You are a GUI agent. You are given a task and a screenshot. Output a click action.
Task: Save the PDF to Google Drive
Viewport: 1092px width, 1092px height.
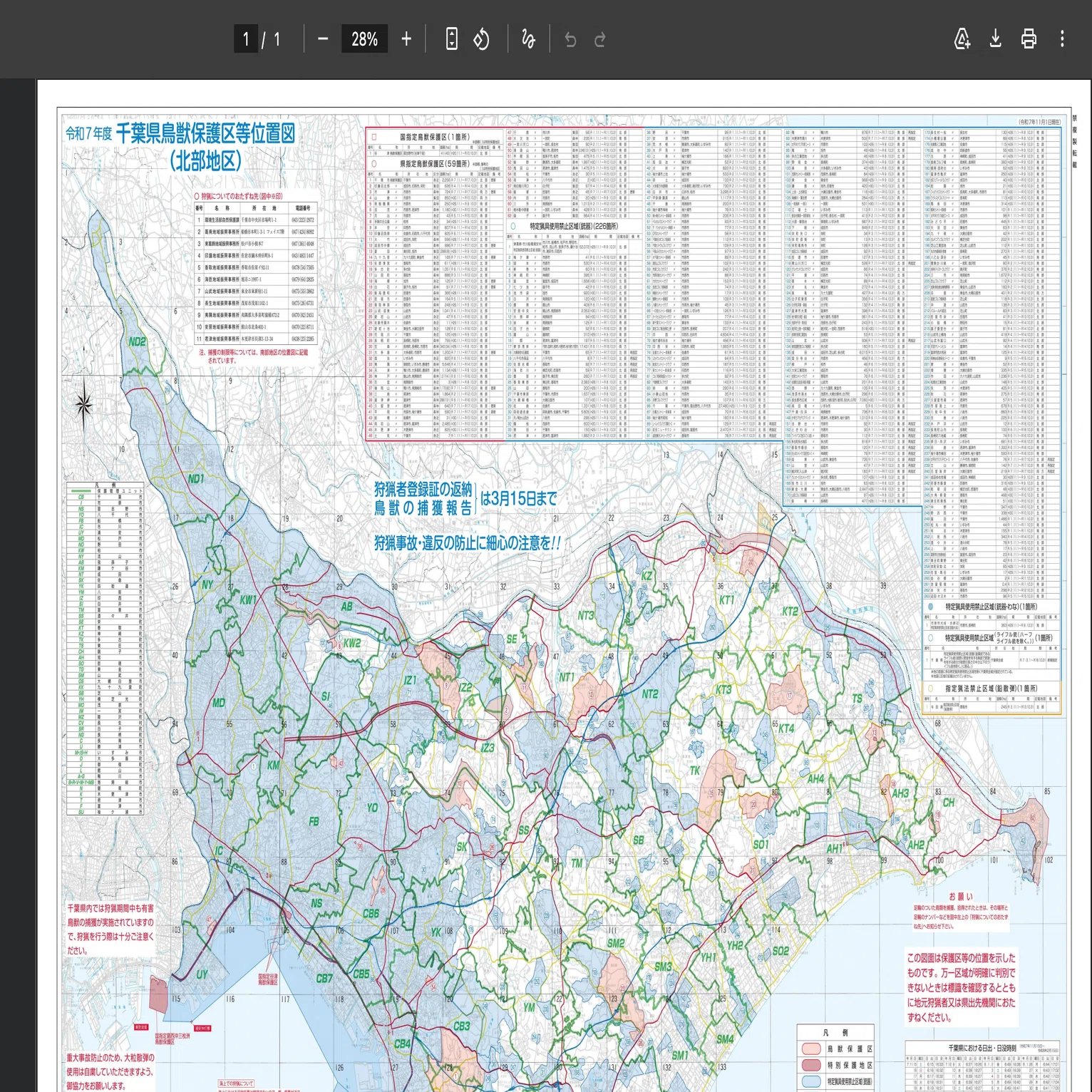pos(962,39)
